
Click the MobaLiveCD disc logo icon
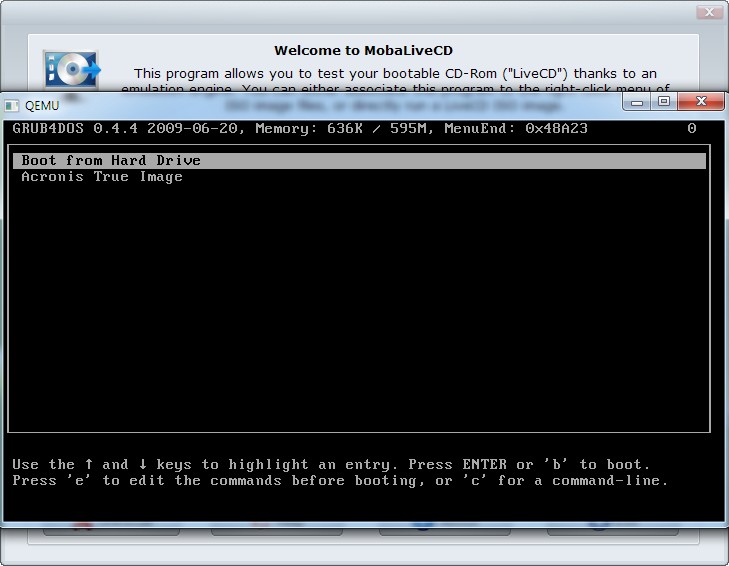click(71, 69)
